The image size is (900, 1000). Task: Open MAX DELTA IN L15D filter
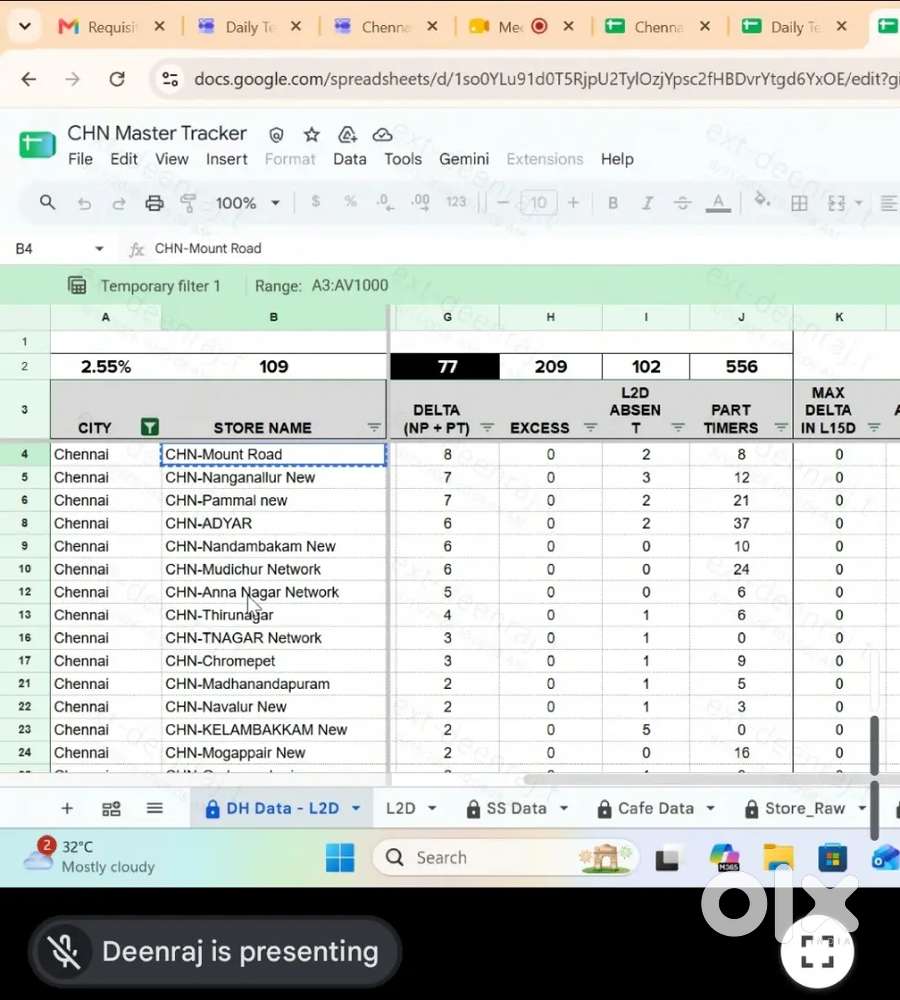pyautogui.click(x=874, y=427)
